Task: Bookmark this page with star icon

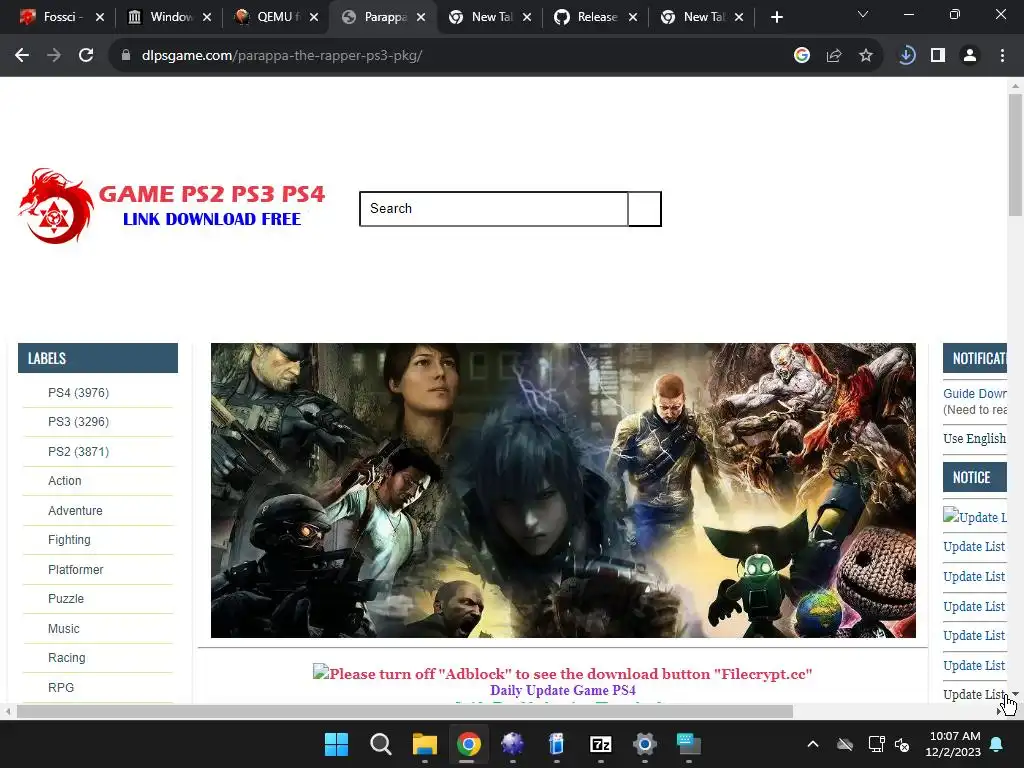Action: coord(866,56)
